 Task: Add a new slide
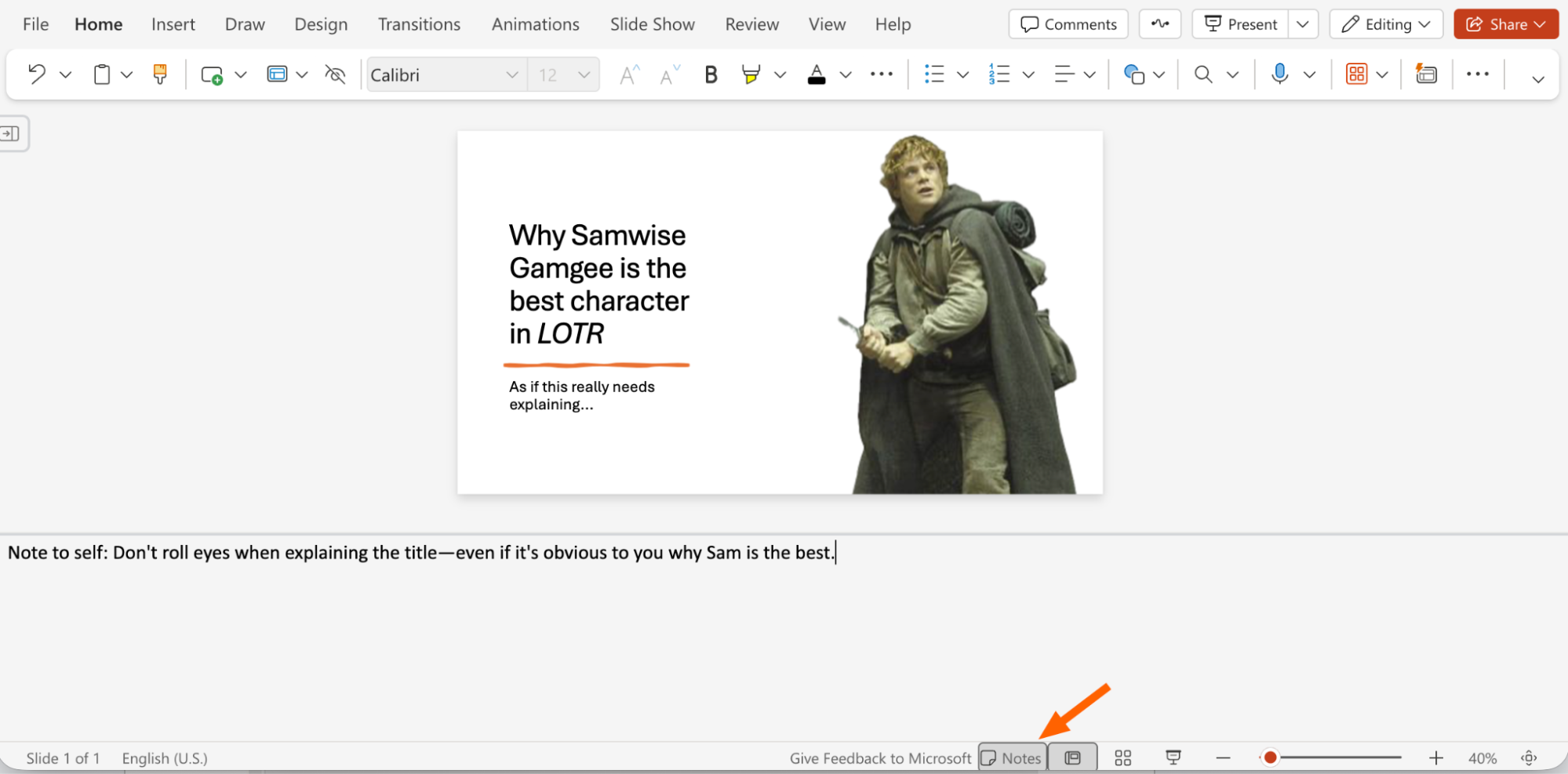click(x=212, y=74)
